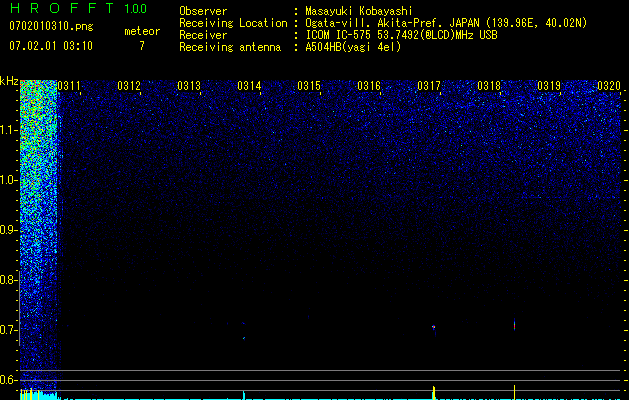The image size is (629, 400).
Task: Click the meteor count label
Action: coord(142,31)
